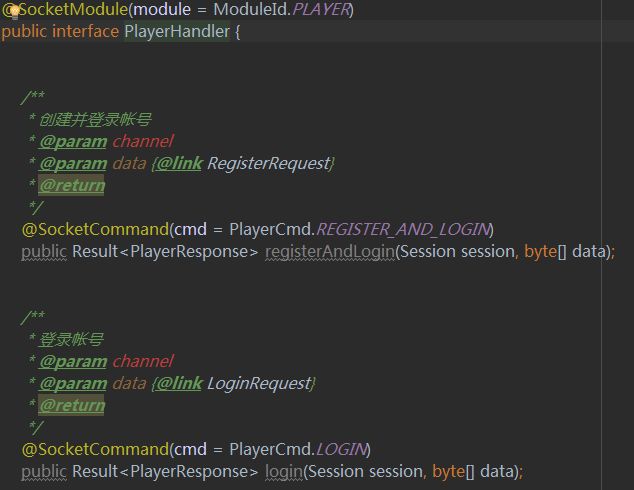Click the comment text 创建并登录帐号
Screen dimensions: 634x490
pyautogui.click(x=95, y=120)
